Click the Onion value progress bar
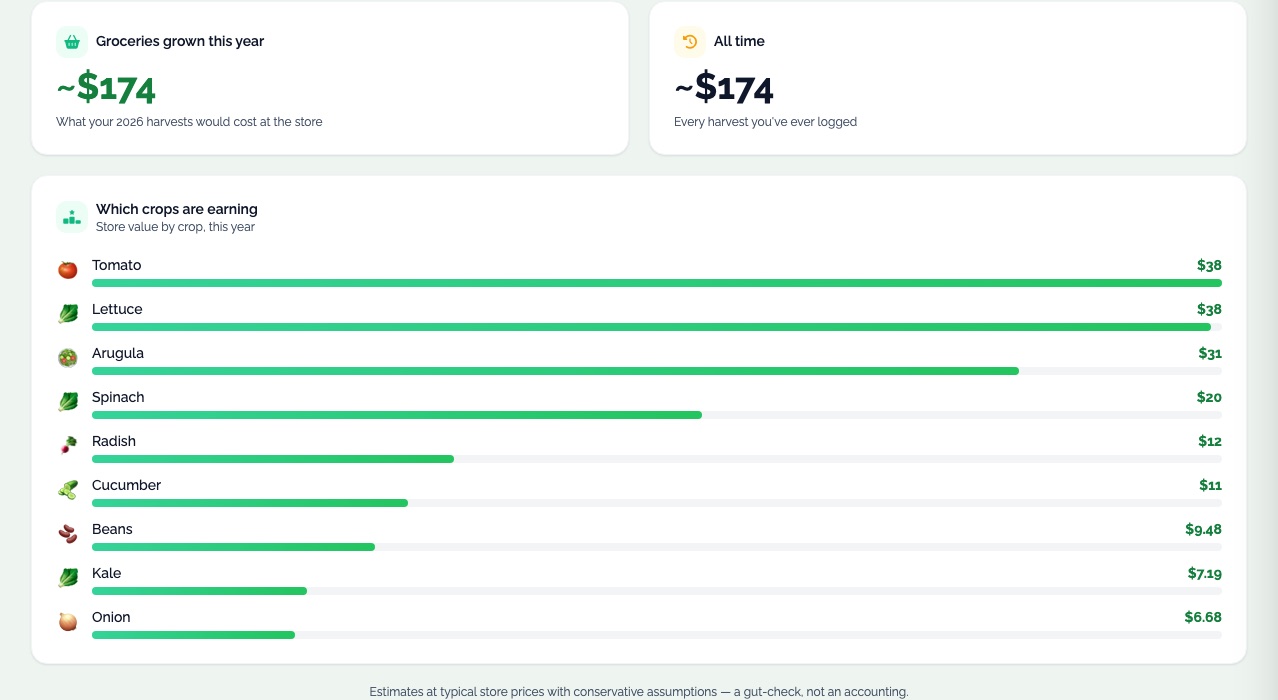 click(x=657, y=635)
